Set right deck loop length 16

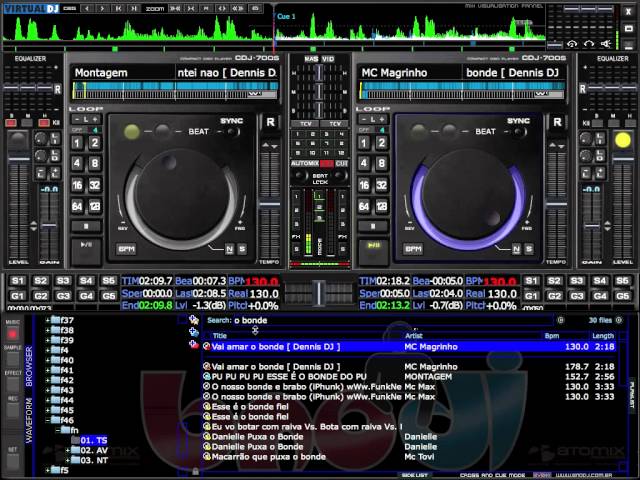click(364, 185)
